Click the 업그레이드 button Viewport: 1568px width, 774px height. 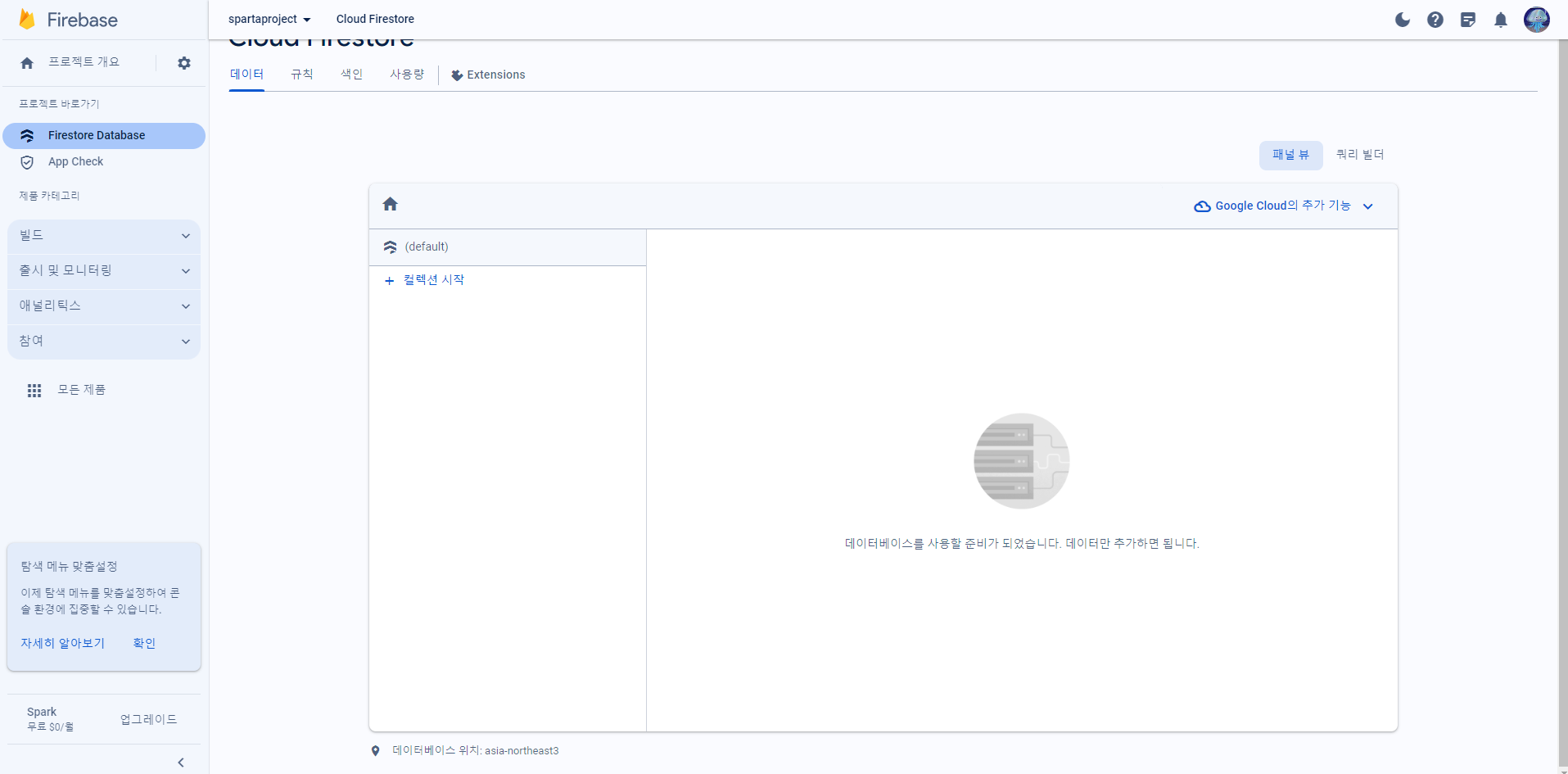[x=148, y=719]
